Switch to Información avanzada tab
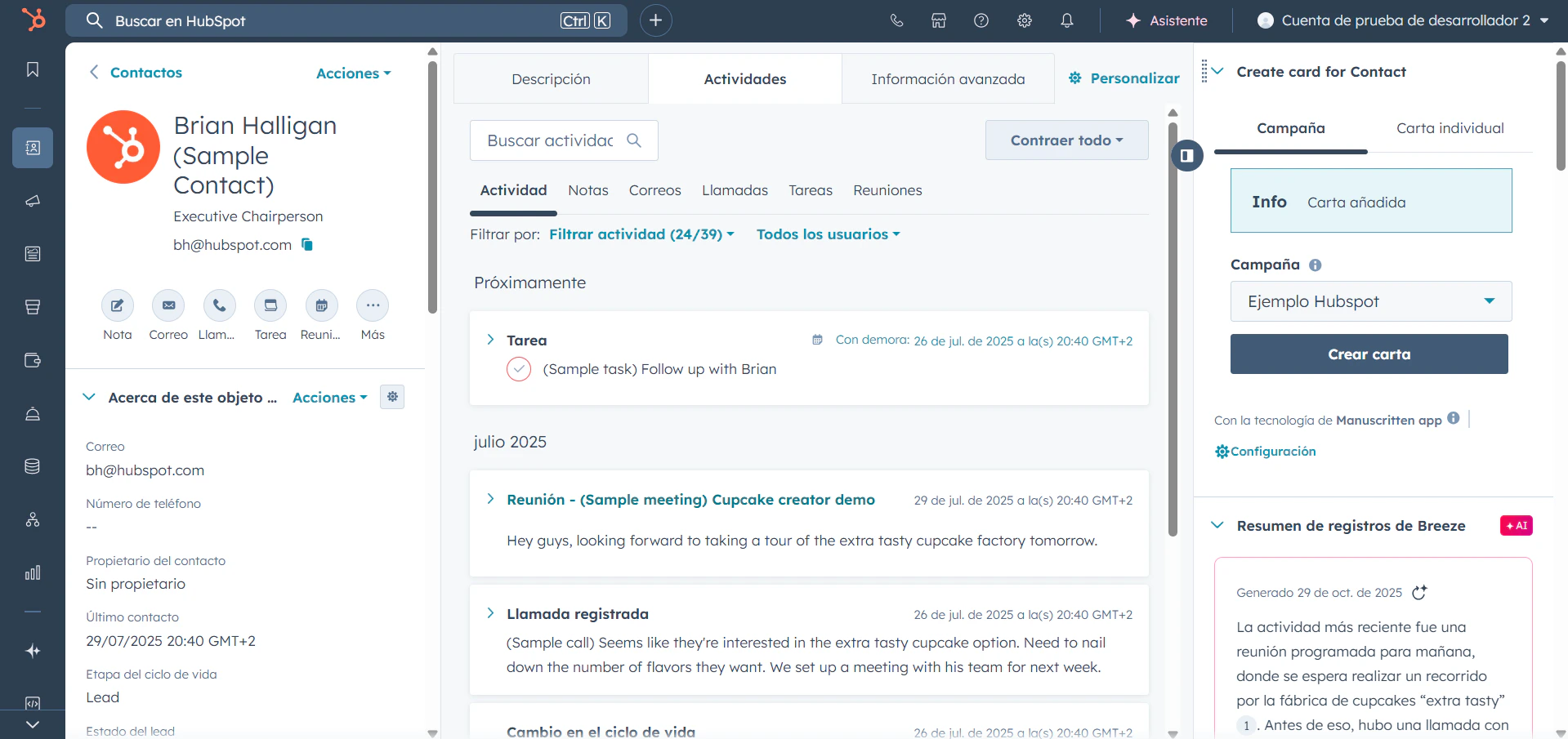 click(x=948, y=79)
